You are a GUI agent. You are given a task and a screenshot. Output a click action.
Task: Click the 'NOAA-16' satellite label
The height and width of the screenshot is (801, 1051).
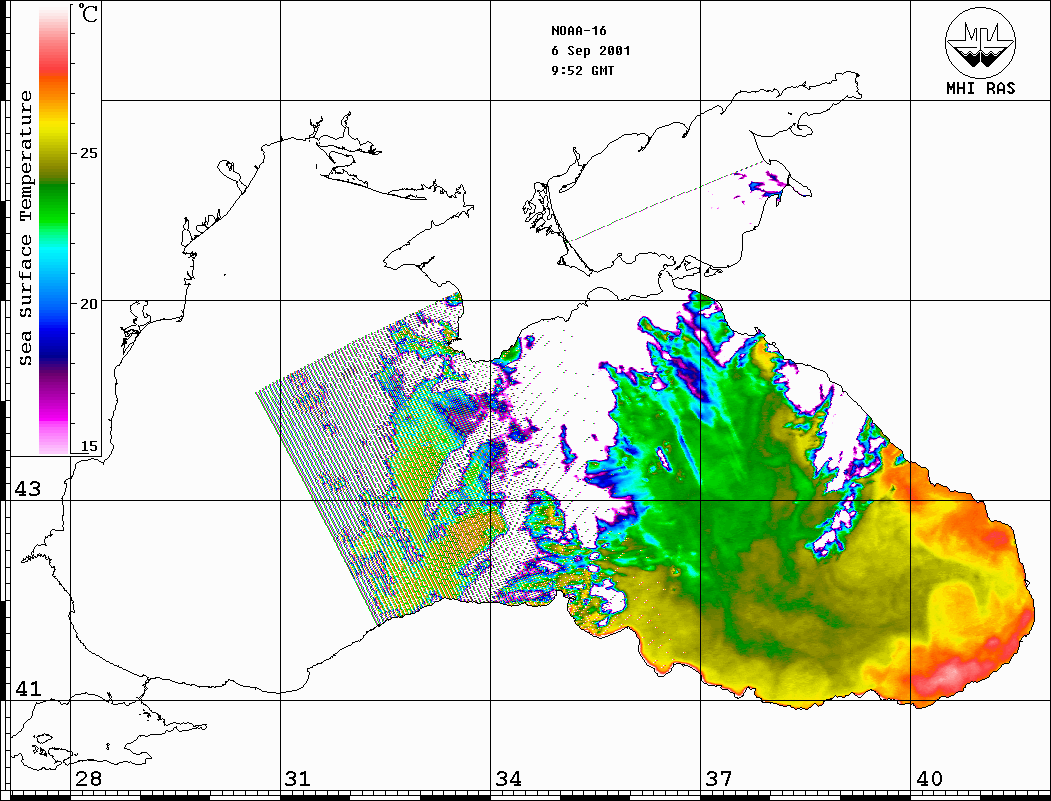[x=578, y=31]
